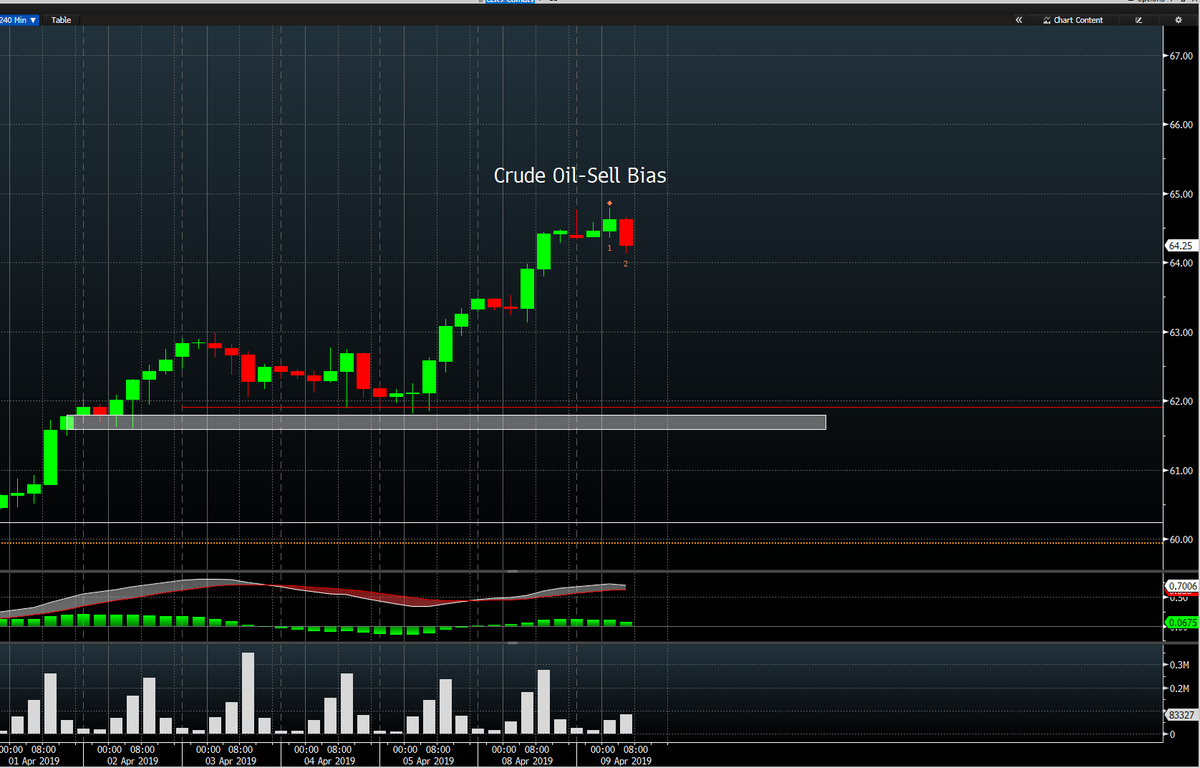Click the last red candle on 09 Apr
Screen dimensions: 1200x768
[626, 232]
